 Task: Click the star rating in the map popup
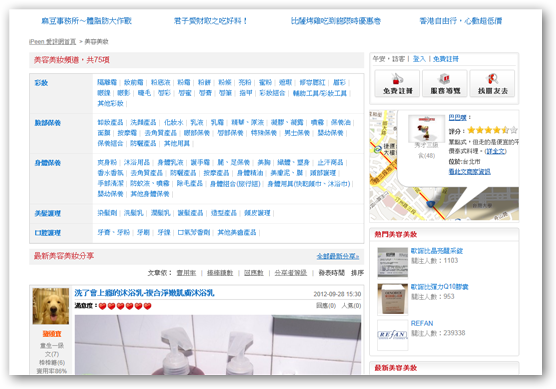492,130
